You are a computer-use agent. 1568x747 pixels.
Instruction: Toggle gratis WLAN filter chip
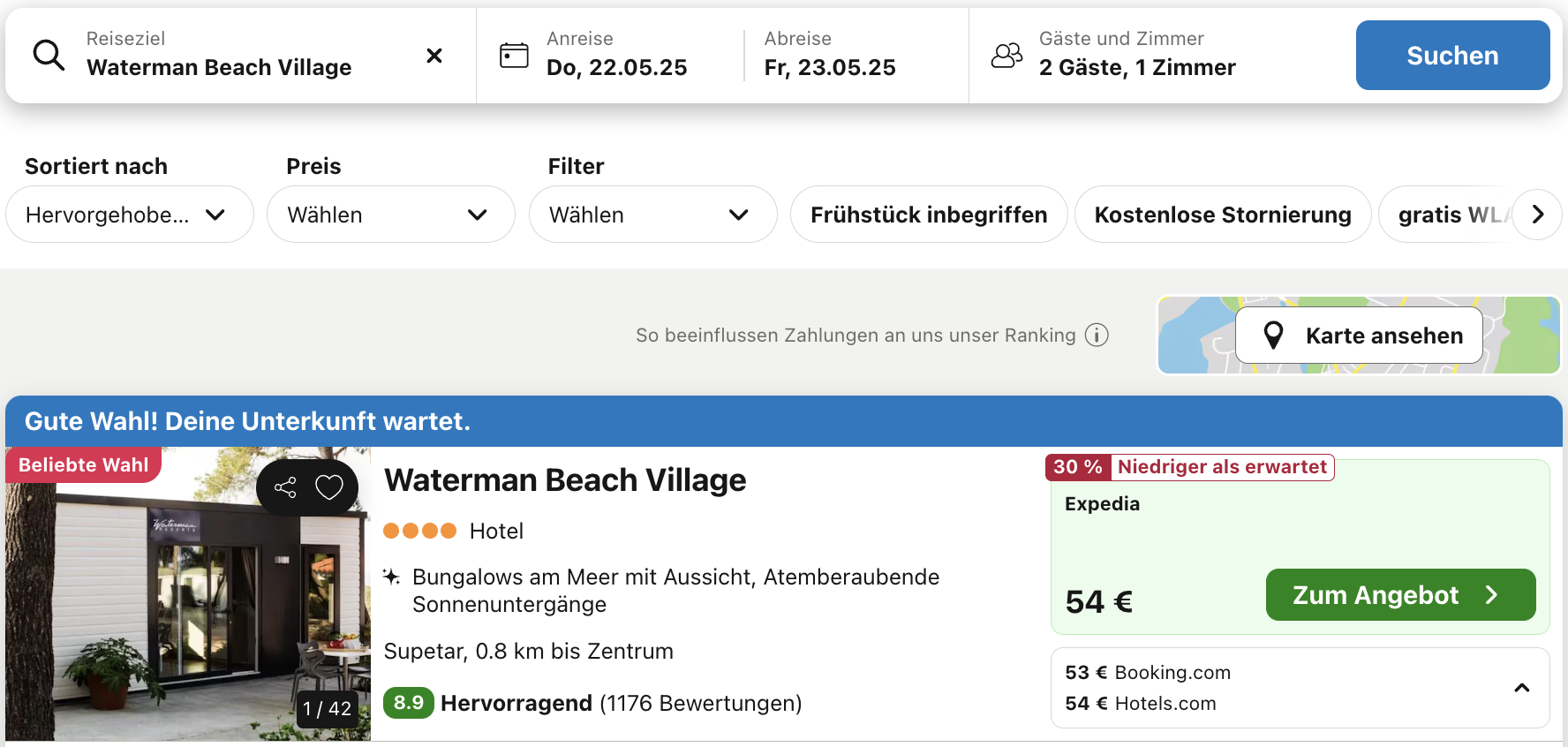(1446, 215)
